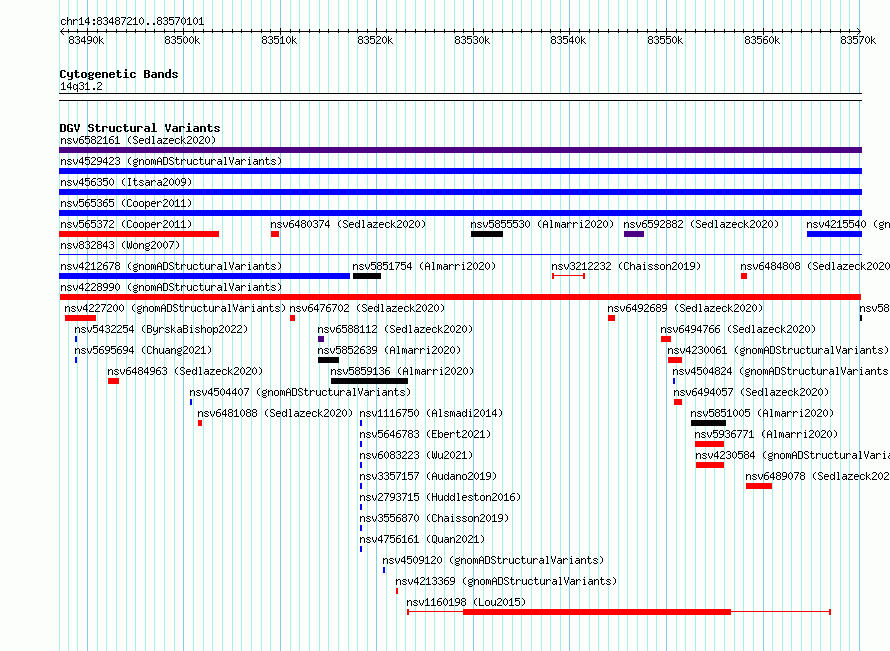Screen dimensions: 890x651
Task: Click the long red nsv4228990 bar
Action: tap(460, 297)
